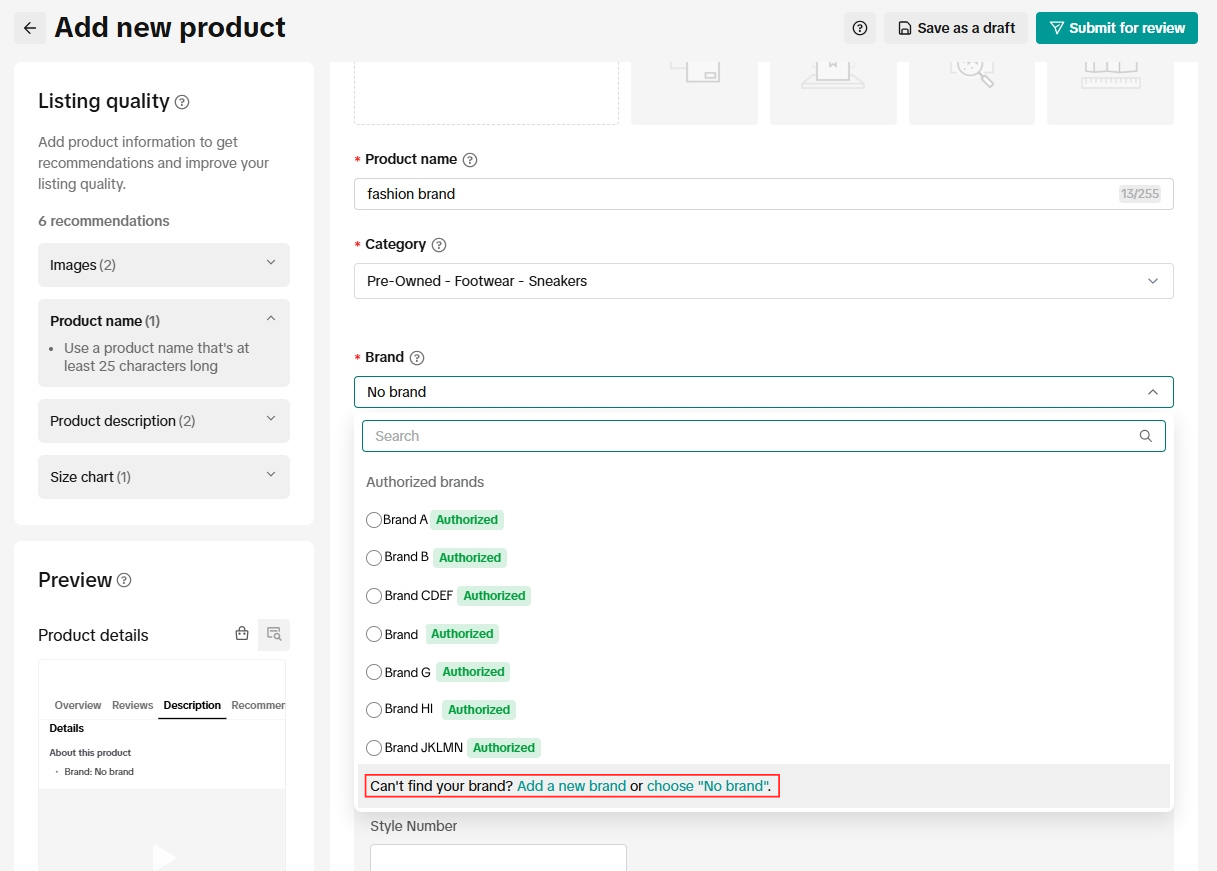The height and width of the screenshot is (871, 1217).
Task: Open the Overview tab in preview
Action: [78, 705]
